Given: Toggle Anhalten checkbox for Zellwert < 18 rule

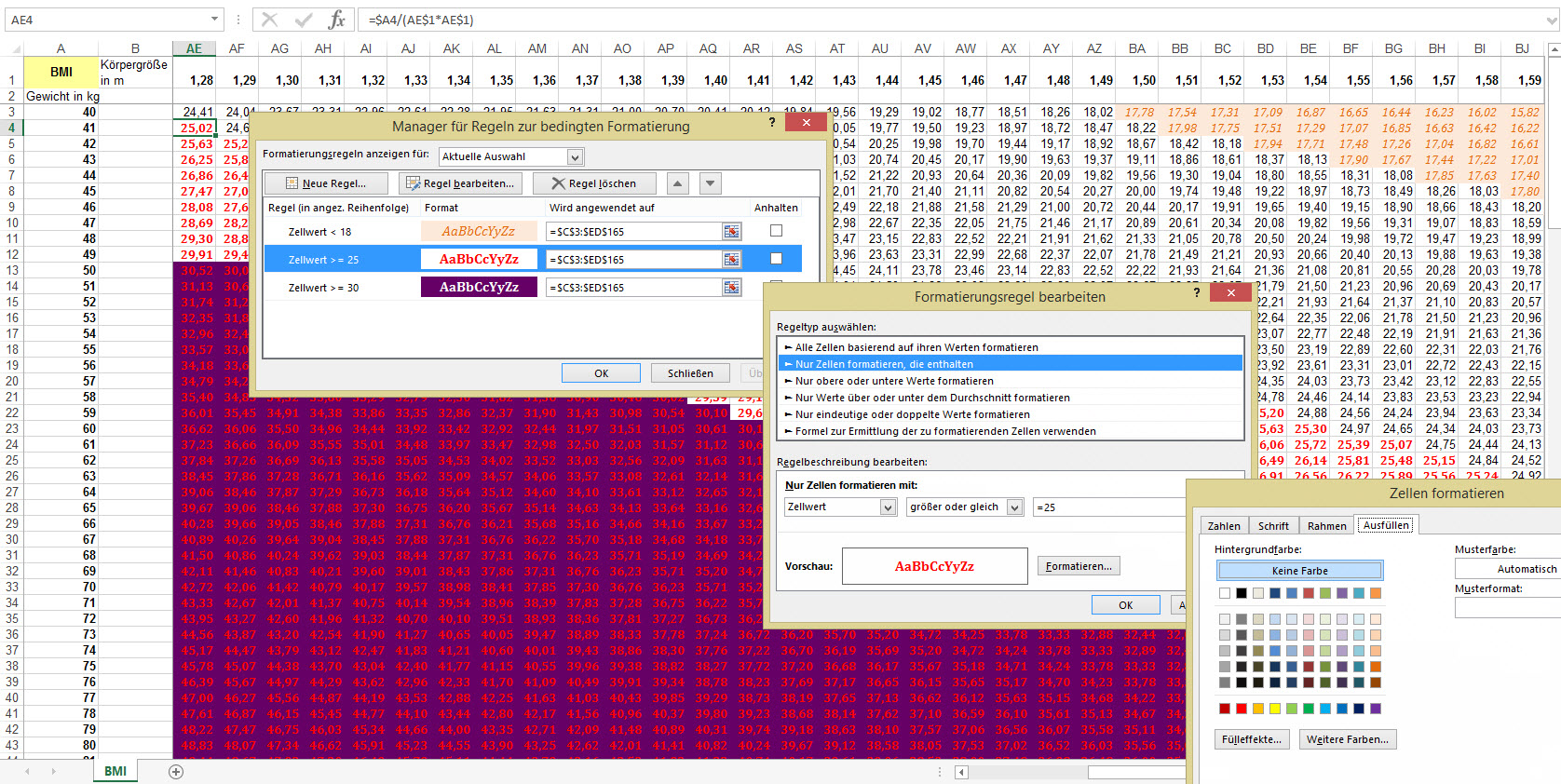Looking at the screenshot, I should coord(776,231).
